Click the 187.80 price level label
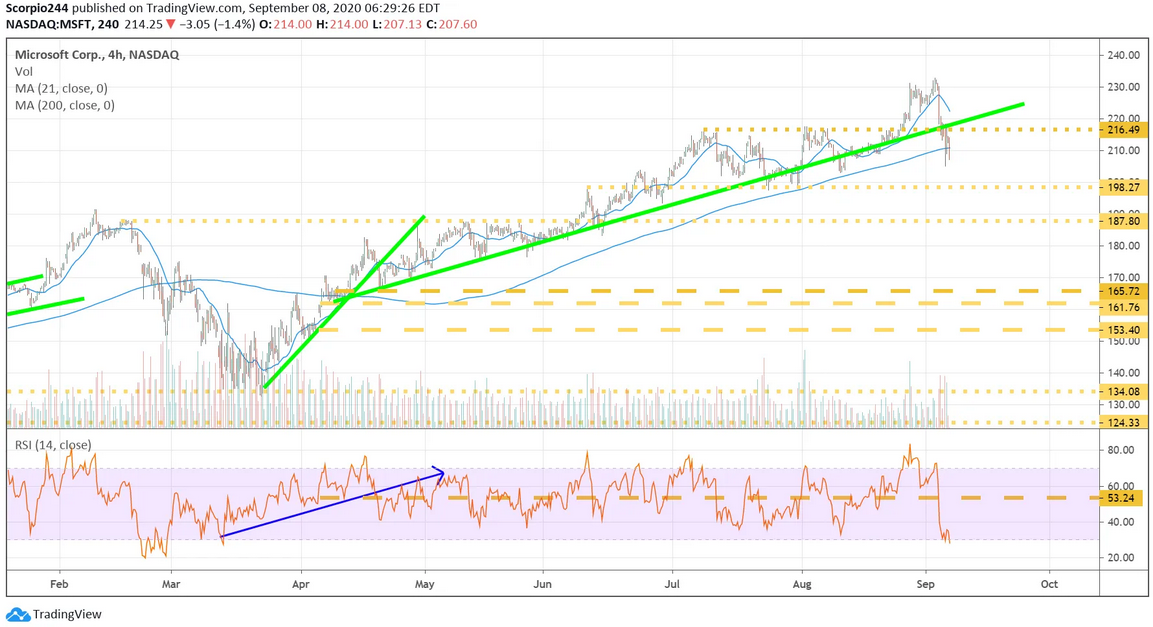The width and height of the screenshot is (1153, 627). pos(1123,221)
